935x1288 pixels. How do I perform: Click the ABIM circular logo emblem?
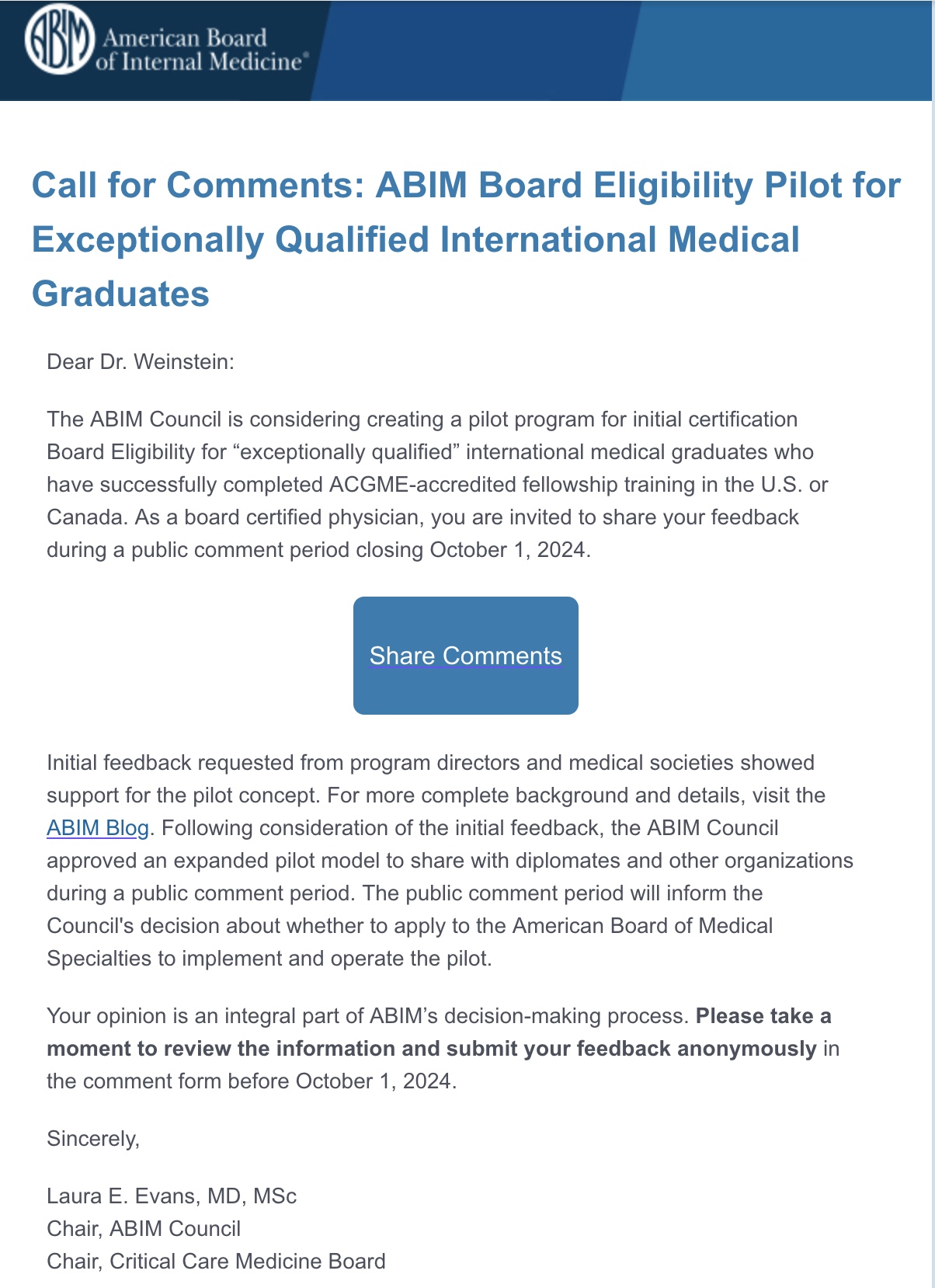pos(59,40)
